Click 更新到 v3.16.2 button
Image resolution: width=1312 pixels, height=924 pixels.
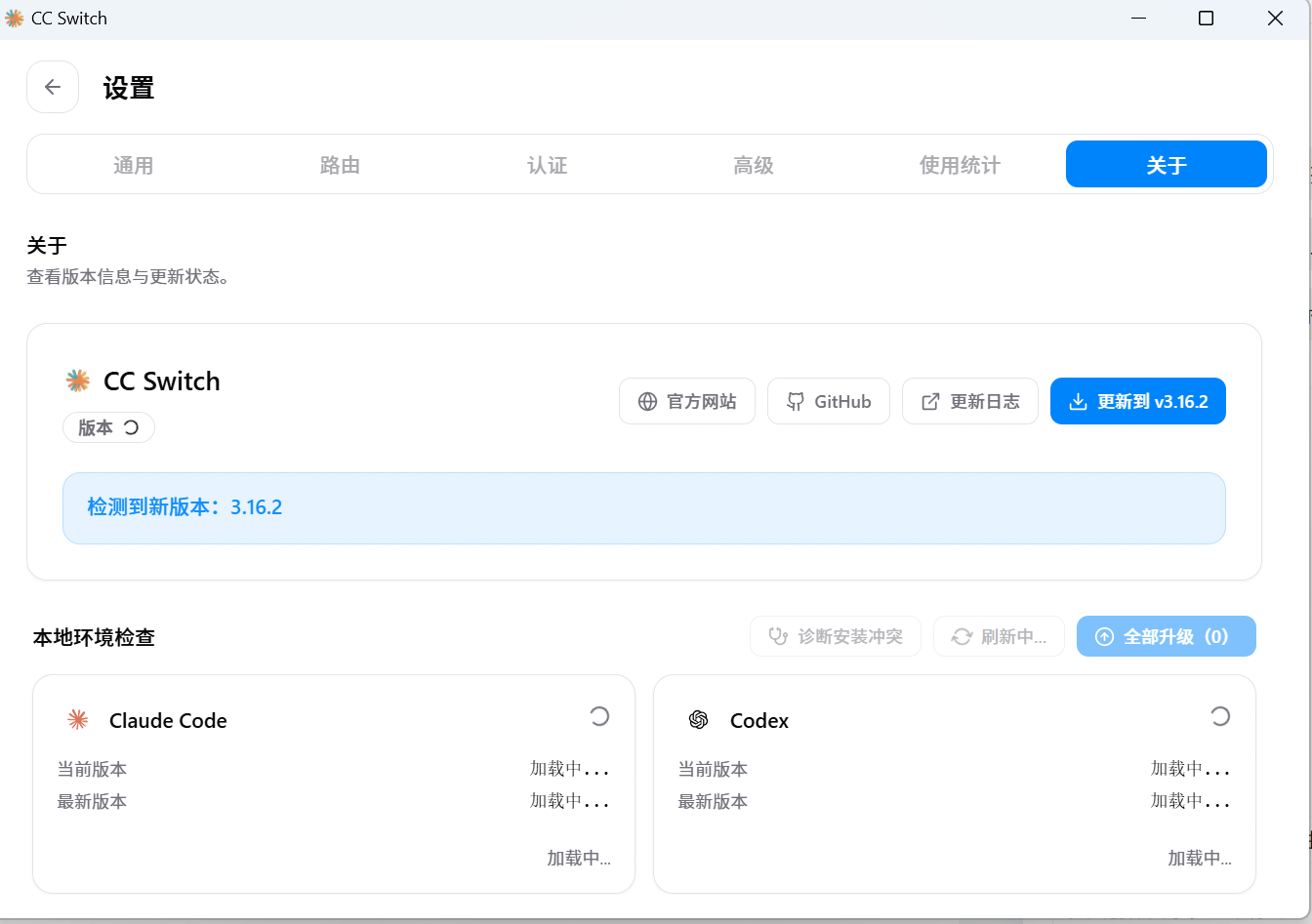(x=1138, y=401)
